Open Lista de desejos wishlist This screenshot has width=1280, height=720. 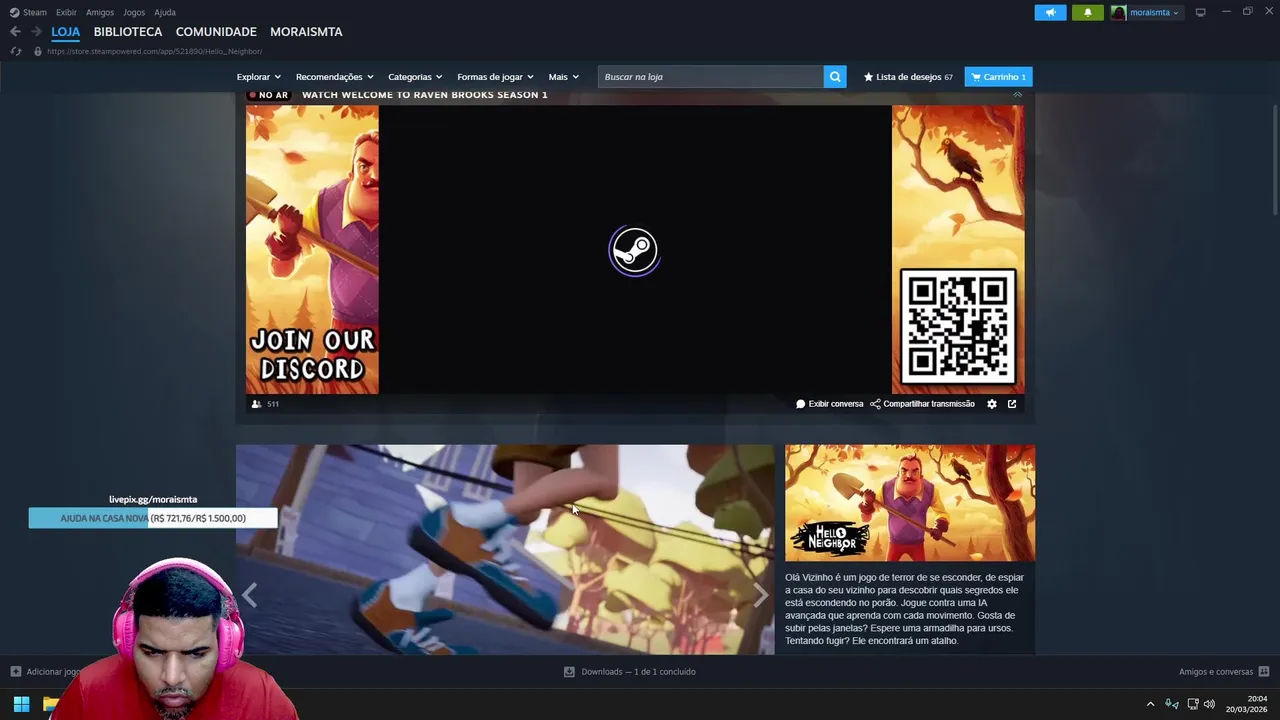click(908, 77)
